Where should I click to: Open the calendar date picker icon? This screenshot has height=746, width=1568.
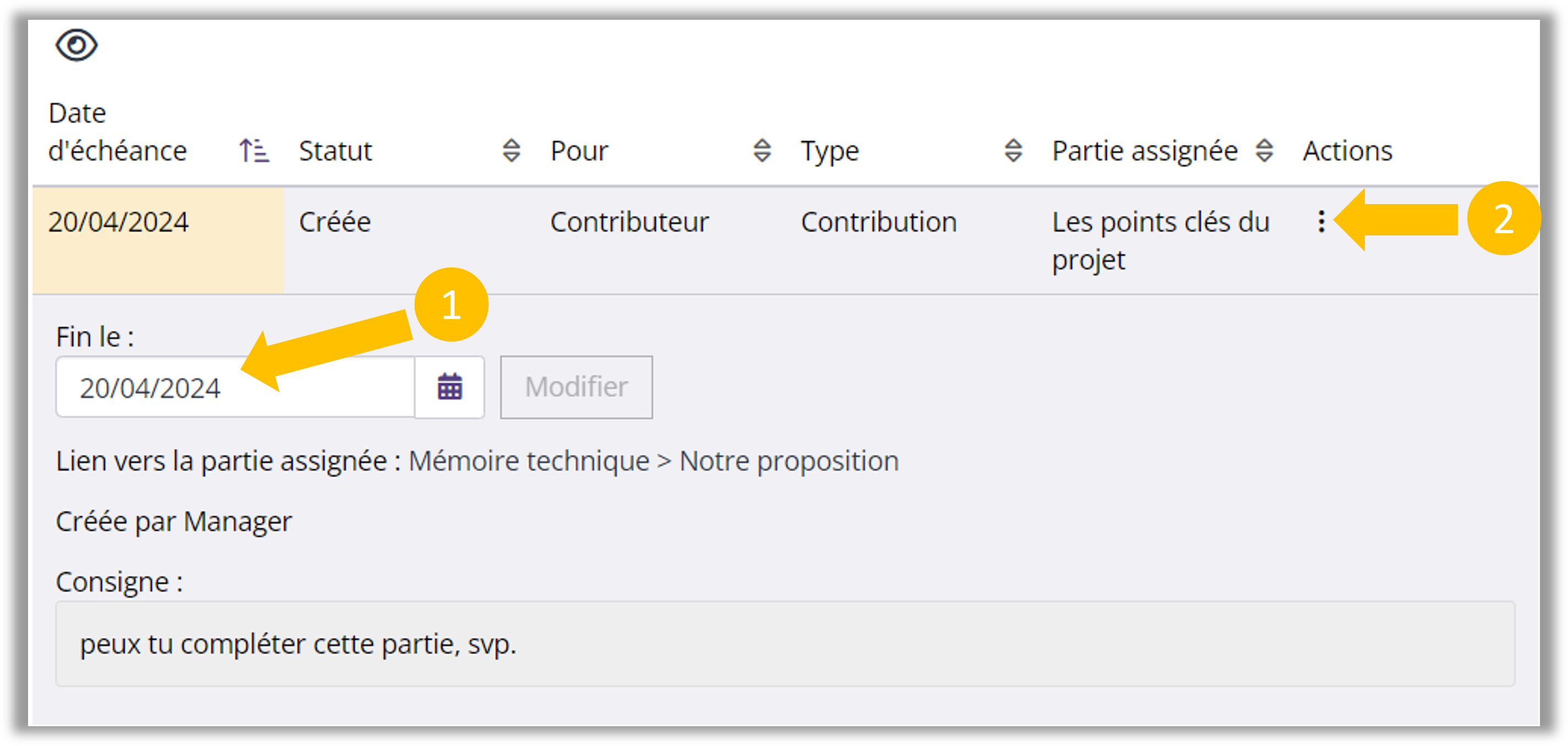pyautogui.click(x=450, y=387)
